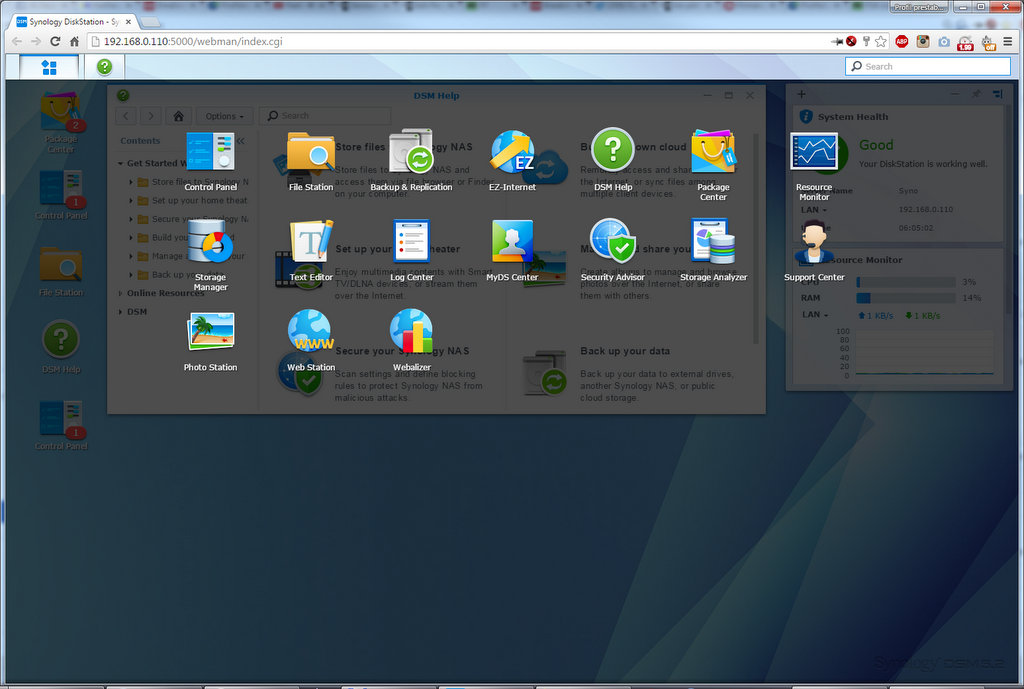Go to the browser home page

[x=74, y=41]
